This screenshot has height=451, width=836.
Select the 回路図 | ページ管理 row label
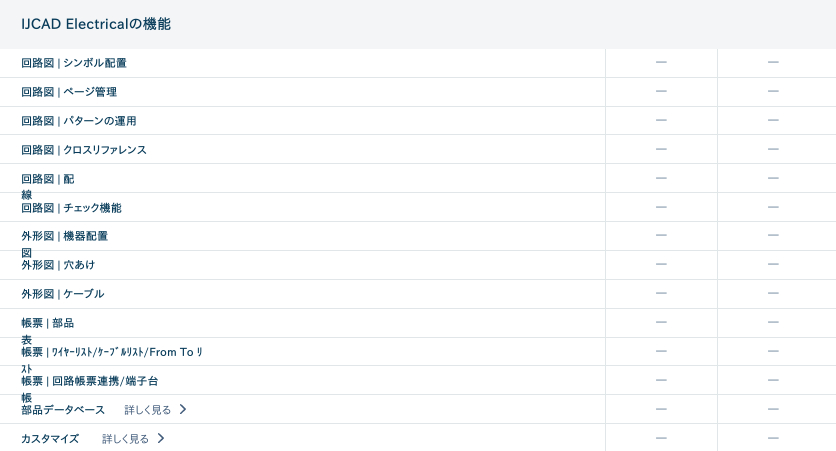click(x=69, y=92)
